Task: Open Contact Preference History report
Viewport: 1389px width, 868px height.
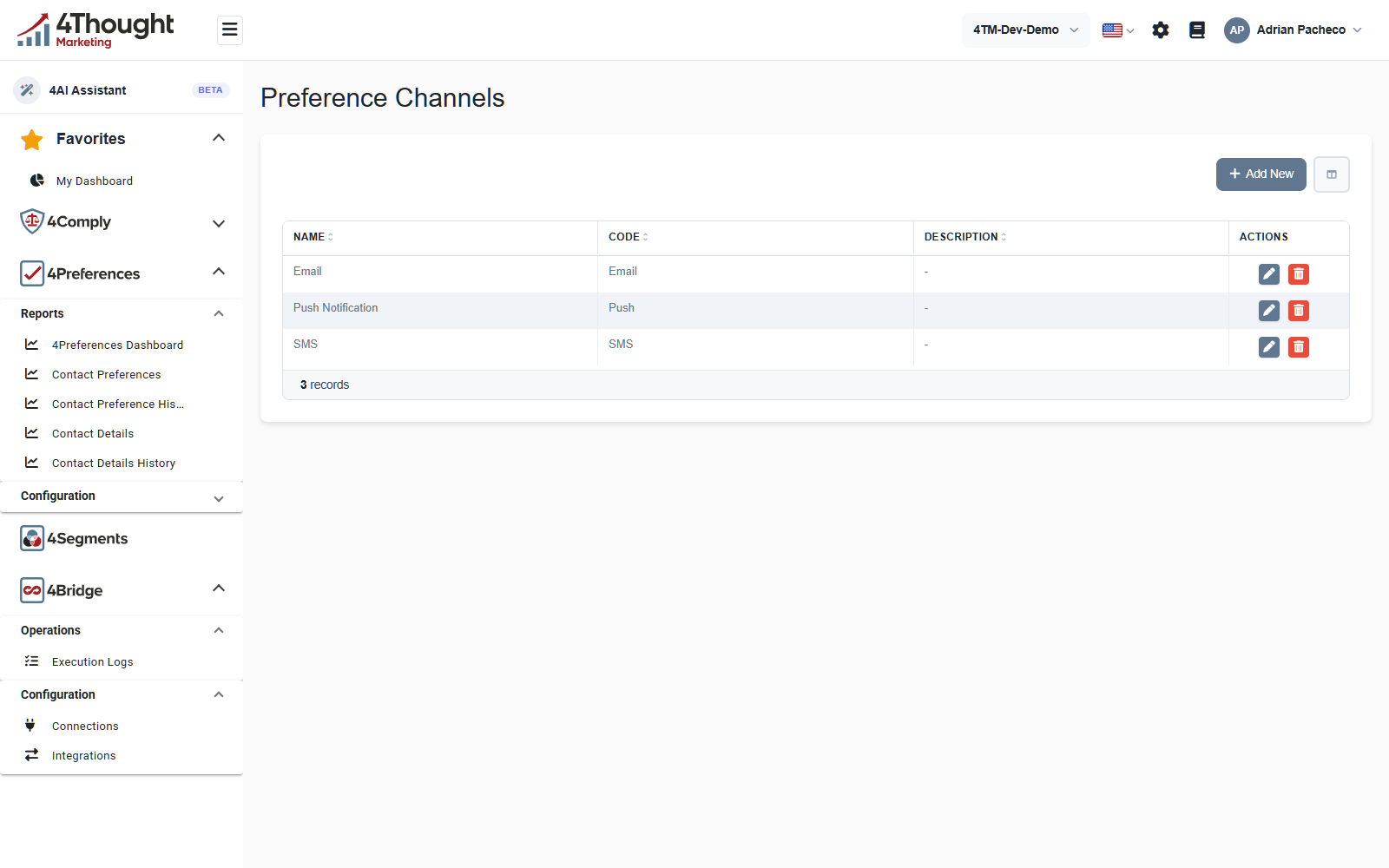Action: point(118,404)
